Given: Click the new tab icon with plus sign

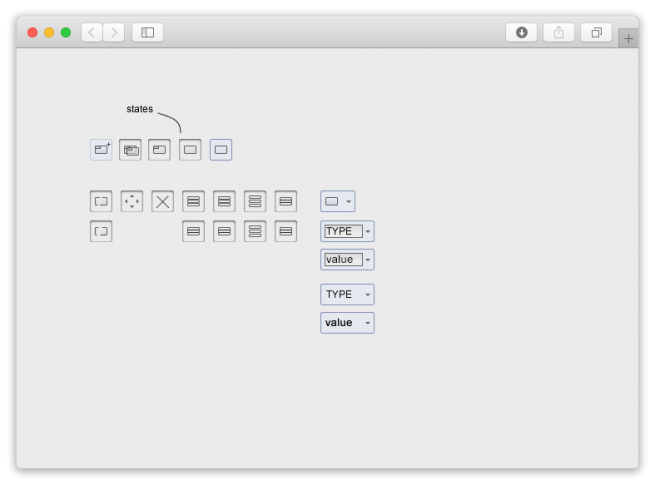Looking at the screenshot, I should pyautogui.click(x=101, y=150).
